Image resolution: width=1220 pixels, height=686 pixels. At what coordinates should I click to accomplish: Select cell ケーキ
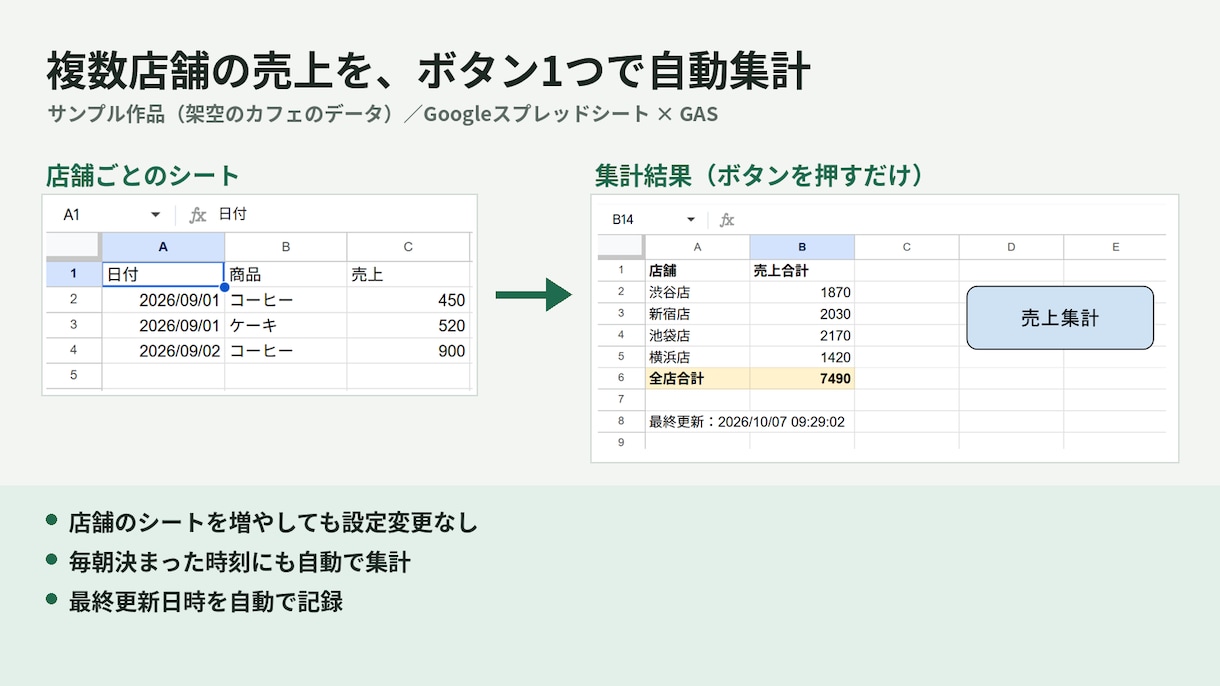(285, 325)
